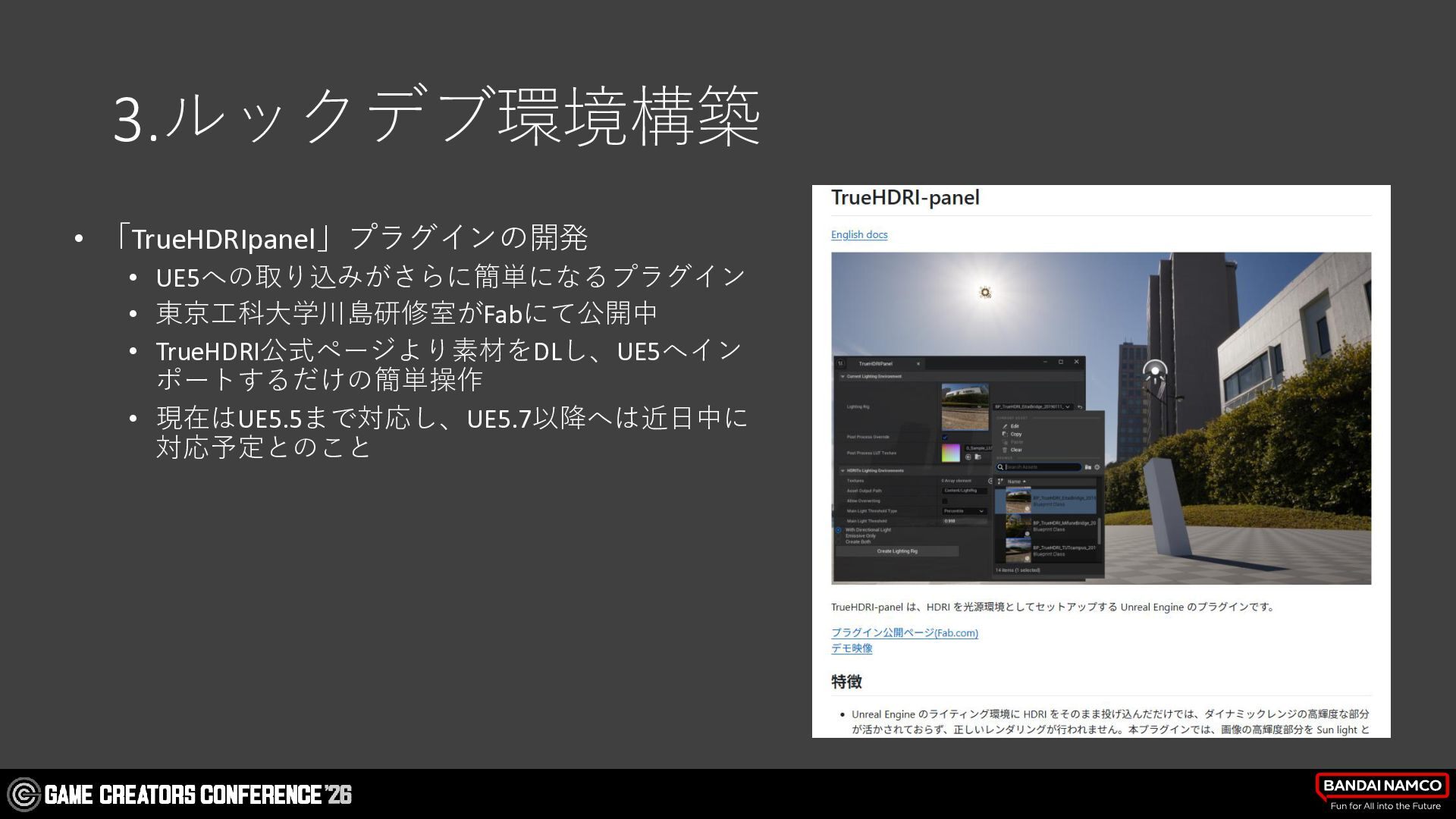Click the Create Lighting Rig button
This screenshot has width=1456, height=819.
pos(897,551)
